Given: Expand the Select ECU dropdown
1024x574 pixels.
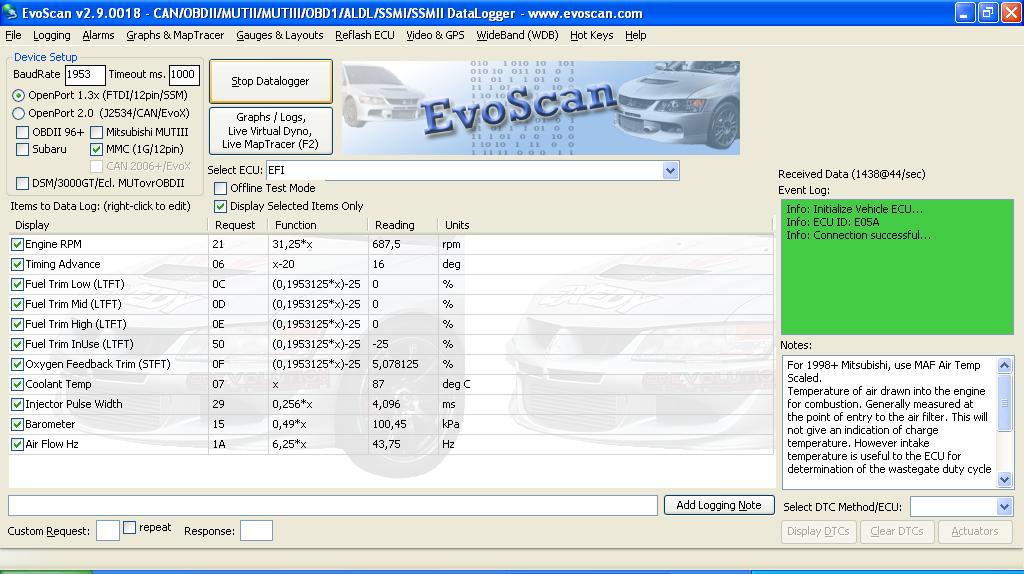Looking at the screenshot, I should pyautogui.click(x=670, y=171).
